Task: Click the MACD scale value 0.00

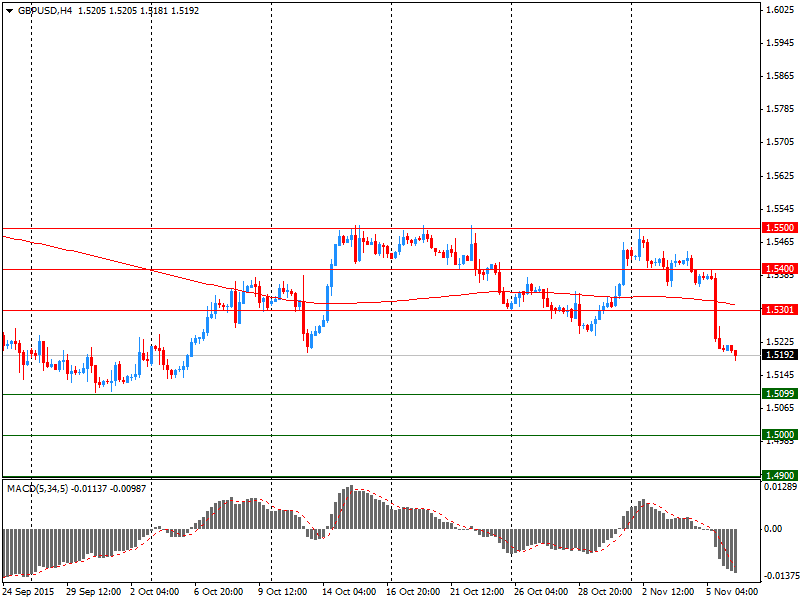Action: pyautogui.click(x=773, y=529)
